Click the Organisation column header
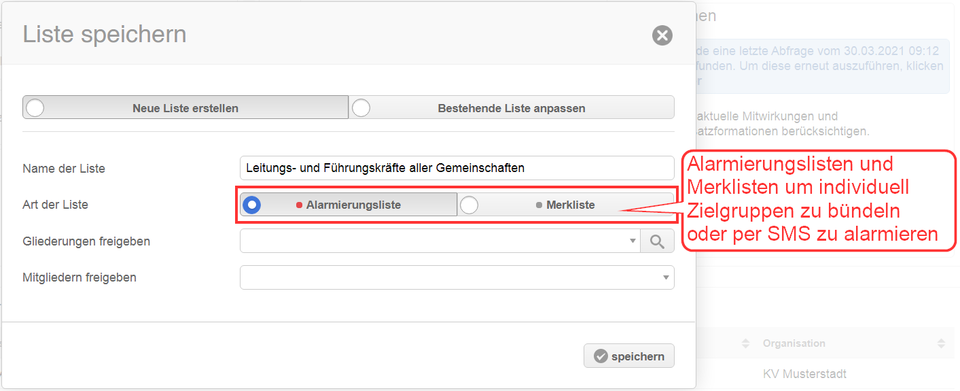Viewport: 960px width, 391px height. 793,344
